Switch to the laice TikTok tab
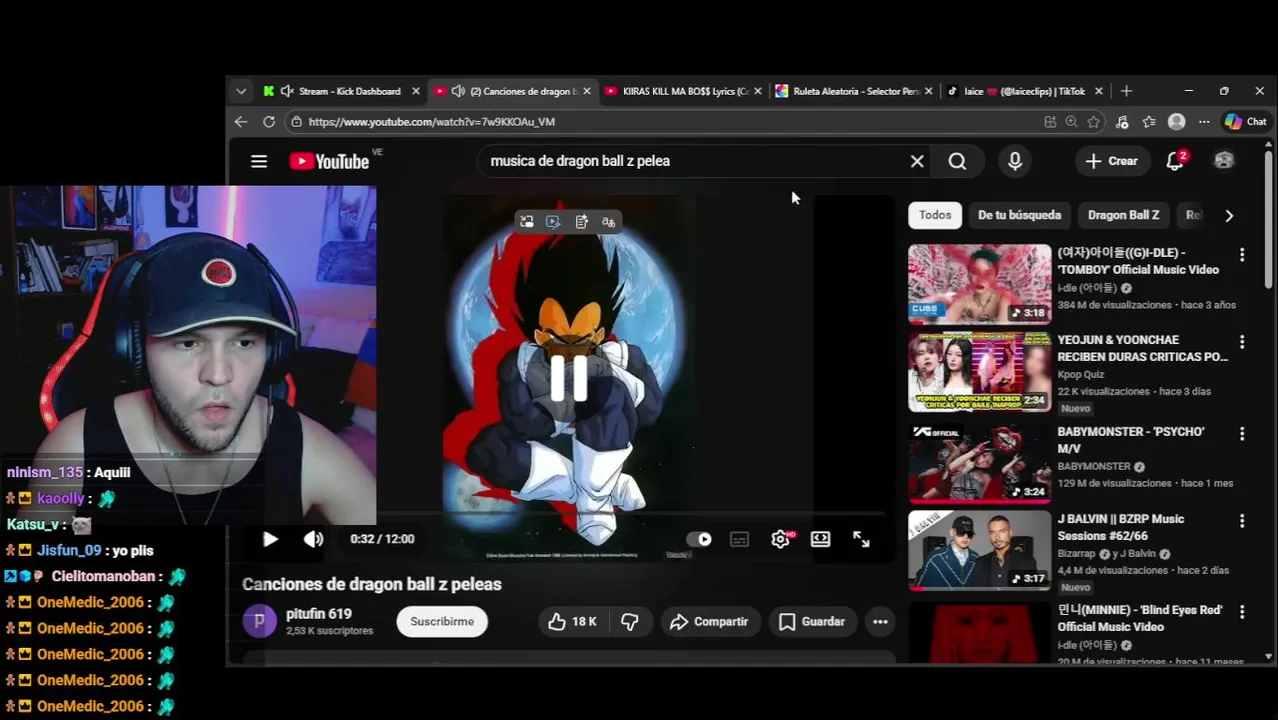 (x=1024, y=91)
